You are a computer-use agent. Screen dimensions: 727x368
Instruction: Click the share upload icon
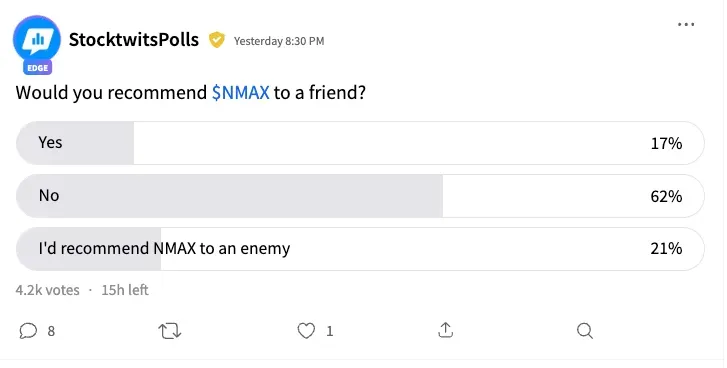[445, 330]
